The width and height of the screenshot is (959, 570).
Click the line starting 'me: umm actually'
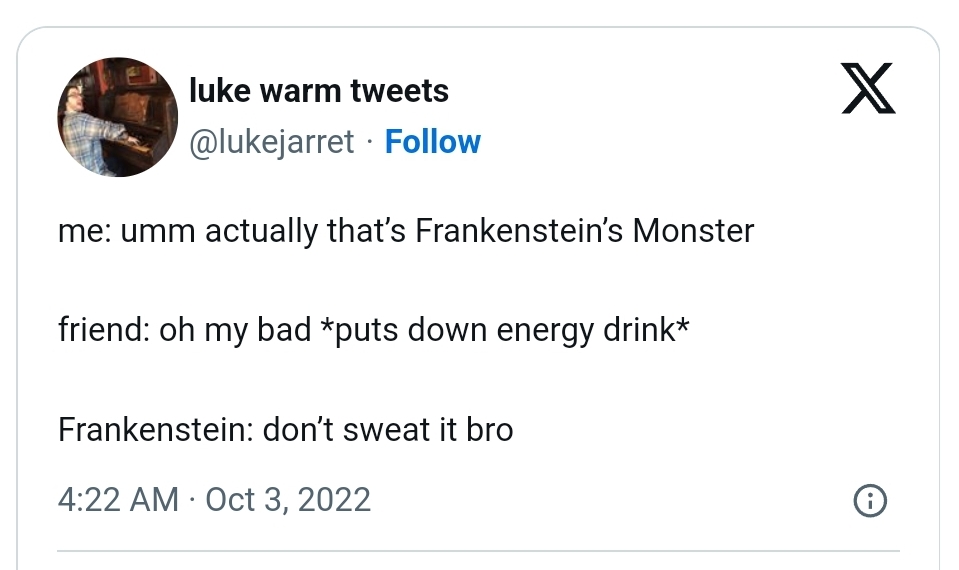tap(406, 231)
